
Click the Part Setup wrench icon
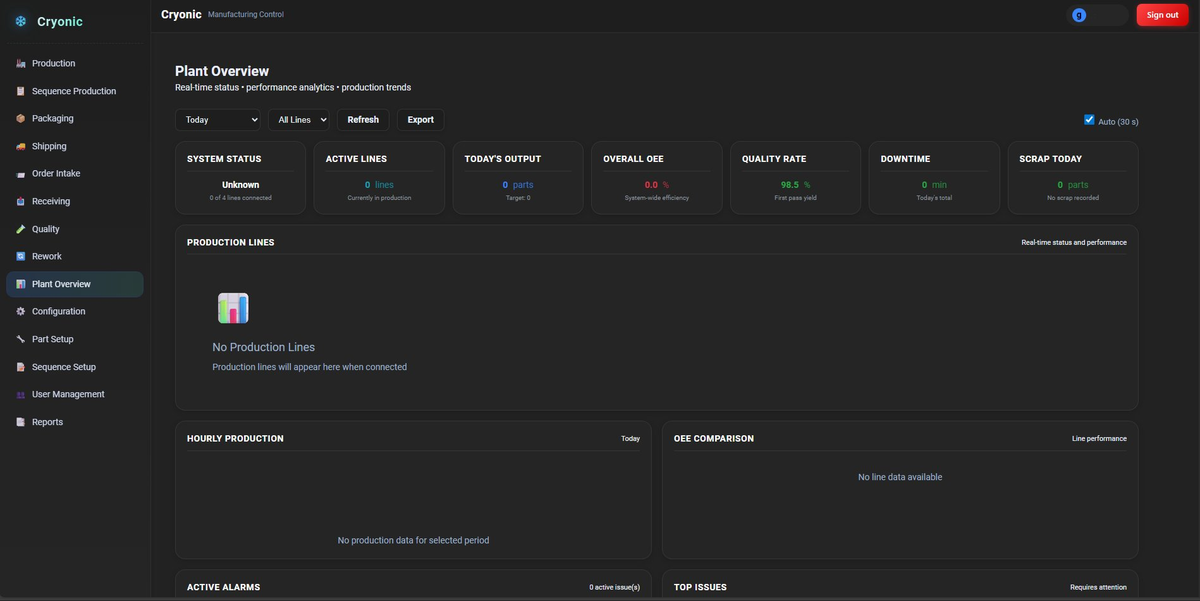pyautogui.click(x=21, y=340)
